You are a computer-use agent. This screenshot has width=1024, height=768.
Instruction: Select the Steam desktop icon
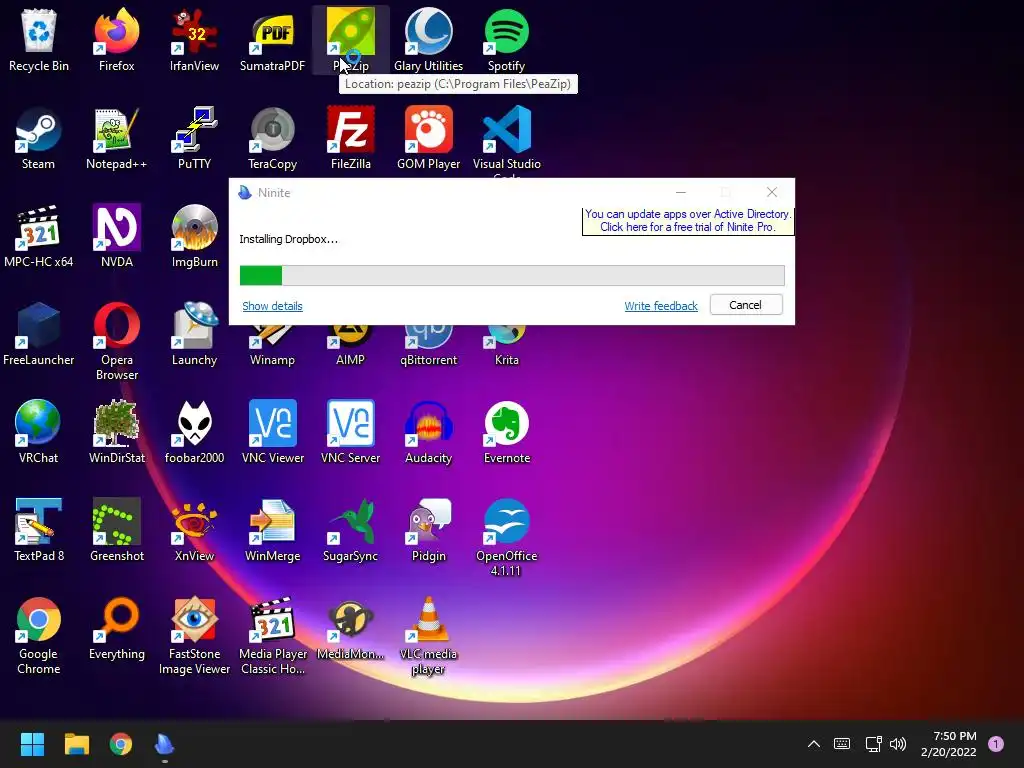[x=38, y=138]
